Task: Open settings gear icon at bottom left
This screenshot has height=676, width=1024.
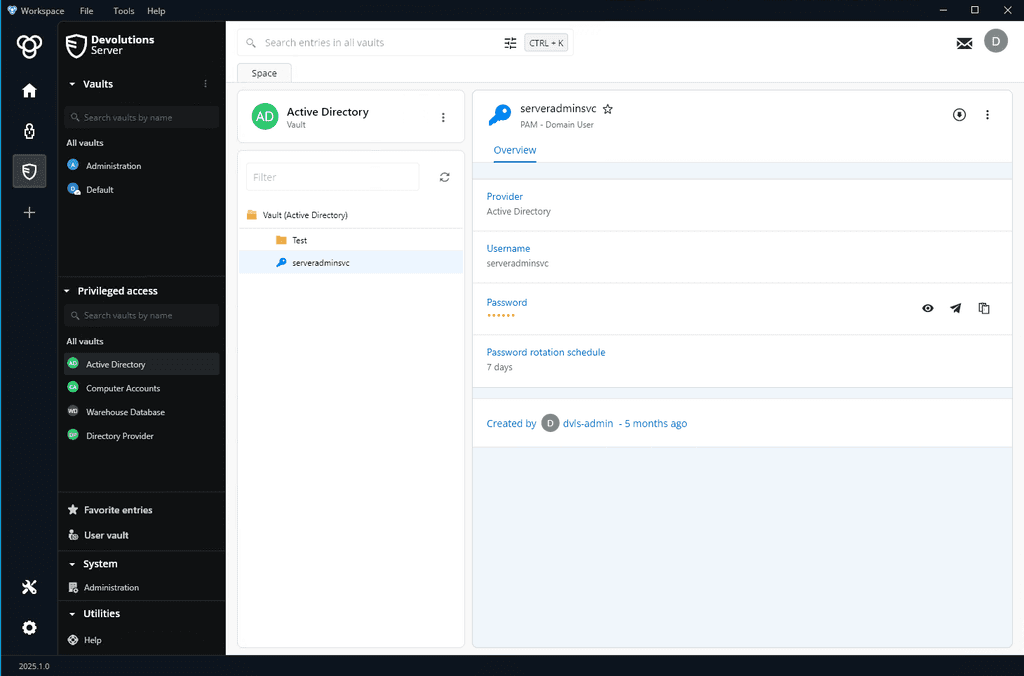Action: tap(29, 628)
